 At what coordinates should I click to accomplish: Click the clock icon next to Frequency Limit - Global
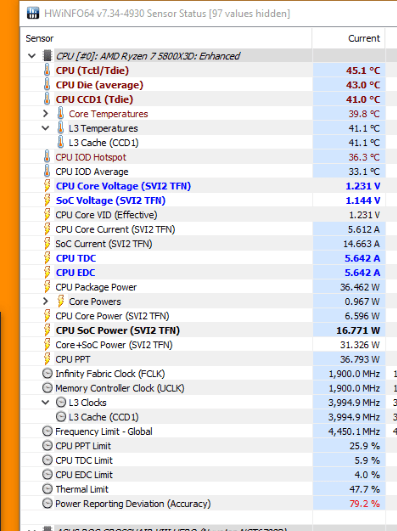[x=47, y=431]
